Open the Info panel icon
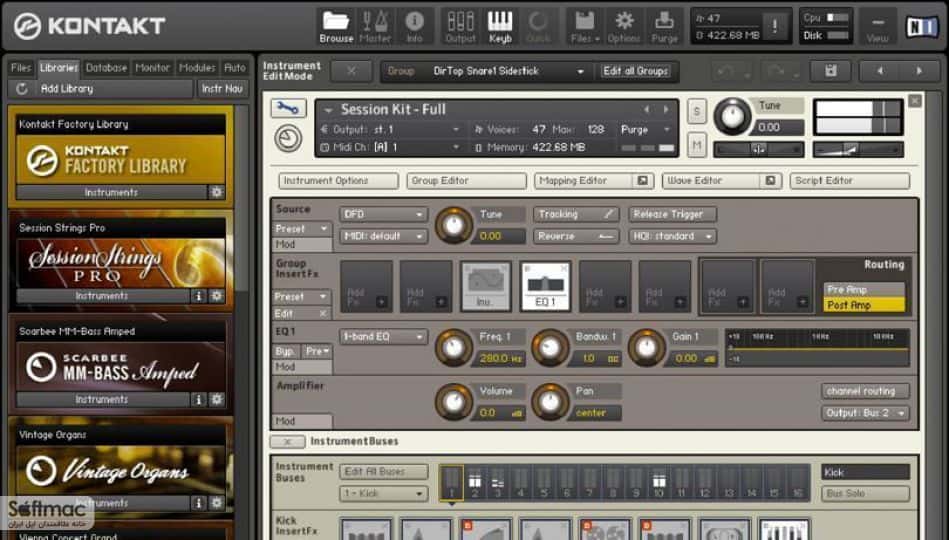Image resolution: width=949 pixels, height=540 pixels. tap(415, 27)
